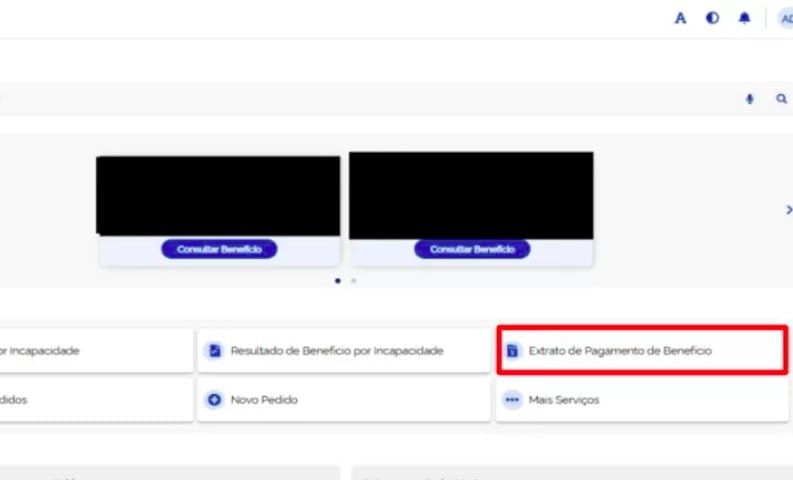Click the left redacted benefit card
793x480 pixels.
tap(218, 196)
